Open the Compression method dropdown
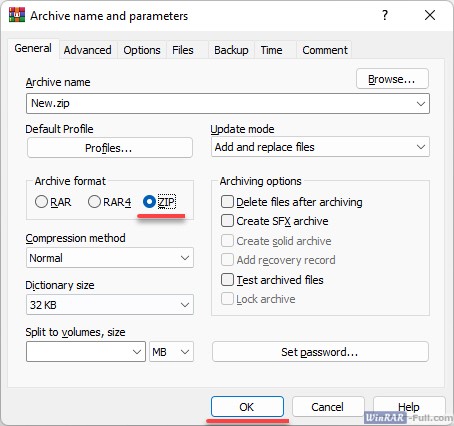Image resolution: width=454 pixels, height=426 pixels. click(185, 258)
